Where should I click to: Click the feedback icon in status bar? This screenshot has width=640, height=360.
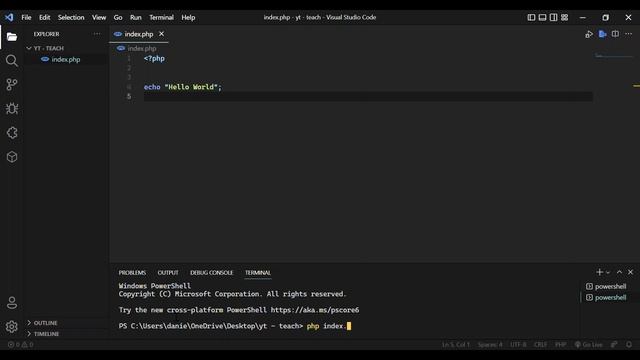click(614, 344)
